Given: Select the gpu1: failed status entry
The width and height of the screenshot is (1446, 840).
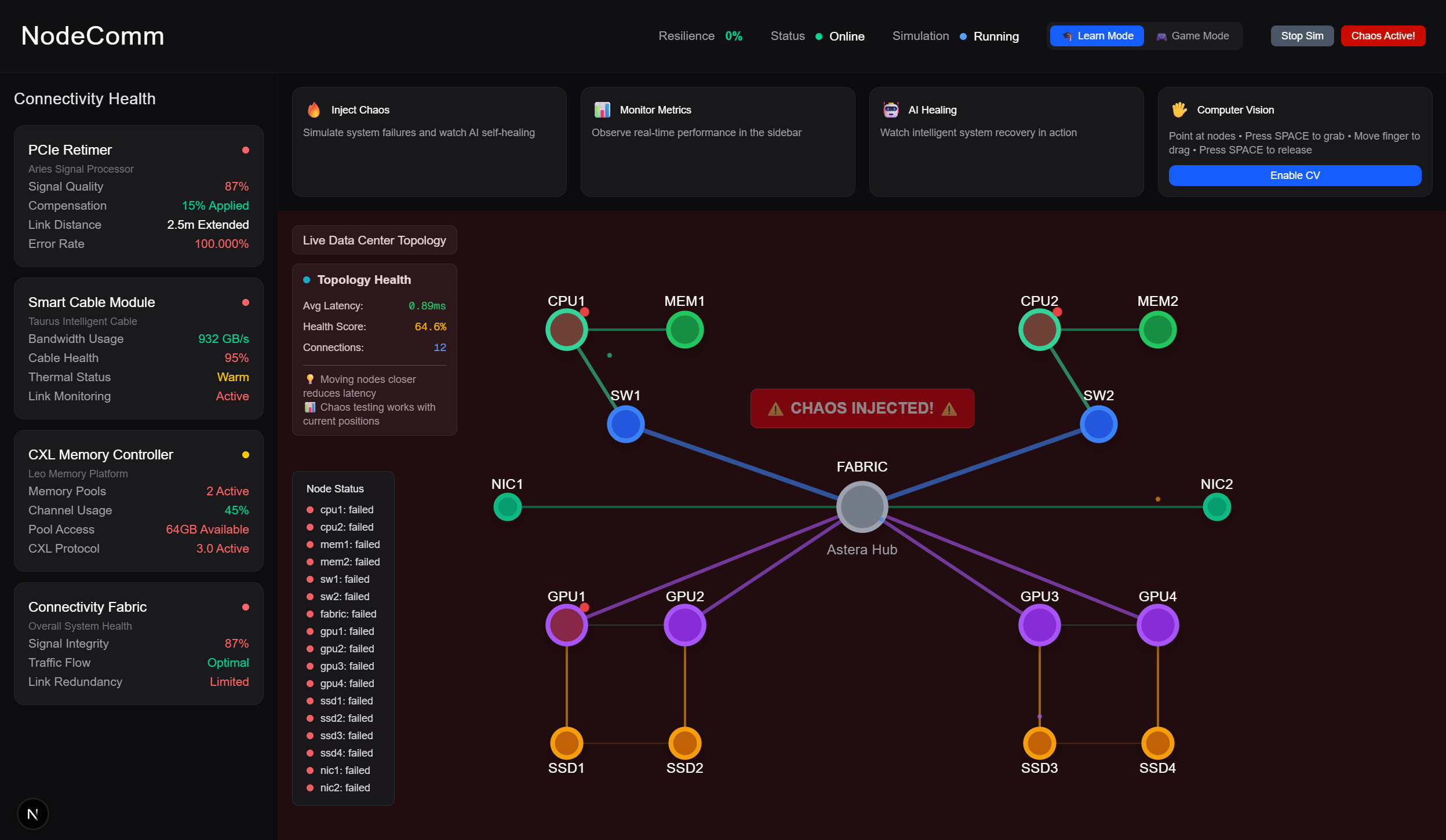Looking at the screenshot, I should coord(347,631).
